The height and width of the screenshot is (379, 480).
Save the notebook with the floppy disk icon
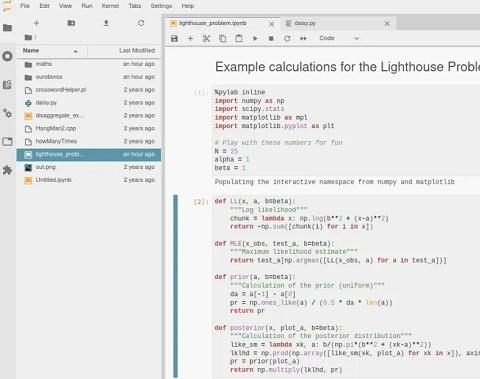pos(174,38)
